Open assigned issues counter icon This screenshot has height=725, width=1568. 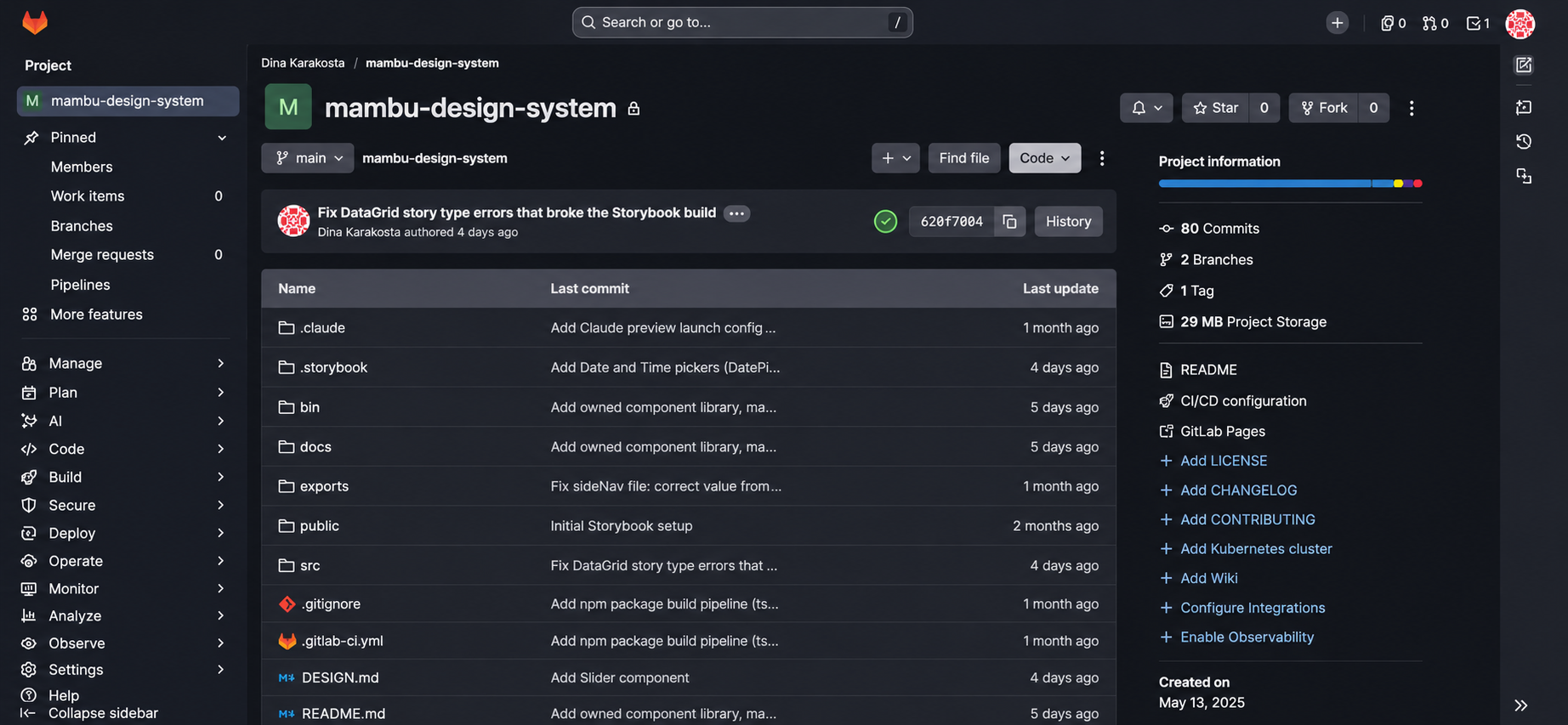coord(1393,23)
